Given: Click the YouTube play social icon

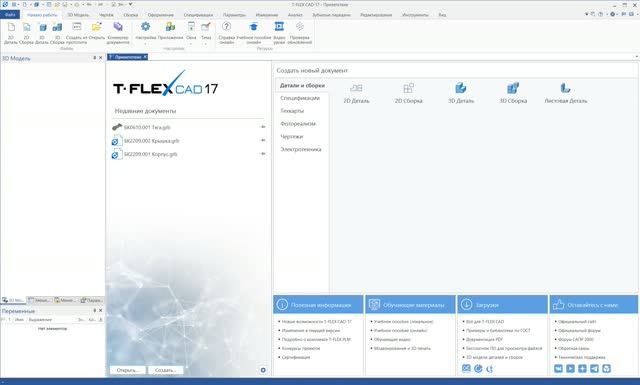Looking at the screenshot, I should pyautogui.click(x=570, y=369).
